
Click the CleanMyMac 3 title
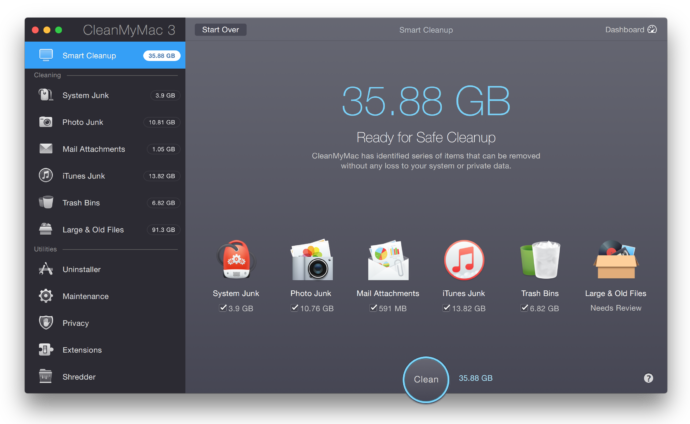pyautogui.click(x=129, y=29)
